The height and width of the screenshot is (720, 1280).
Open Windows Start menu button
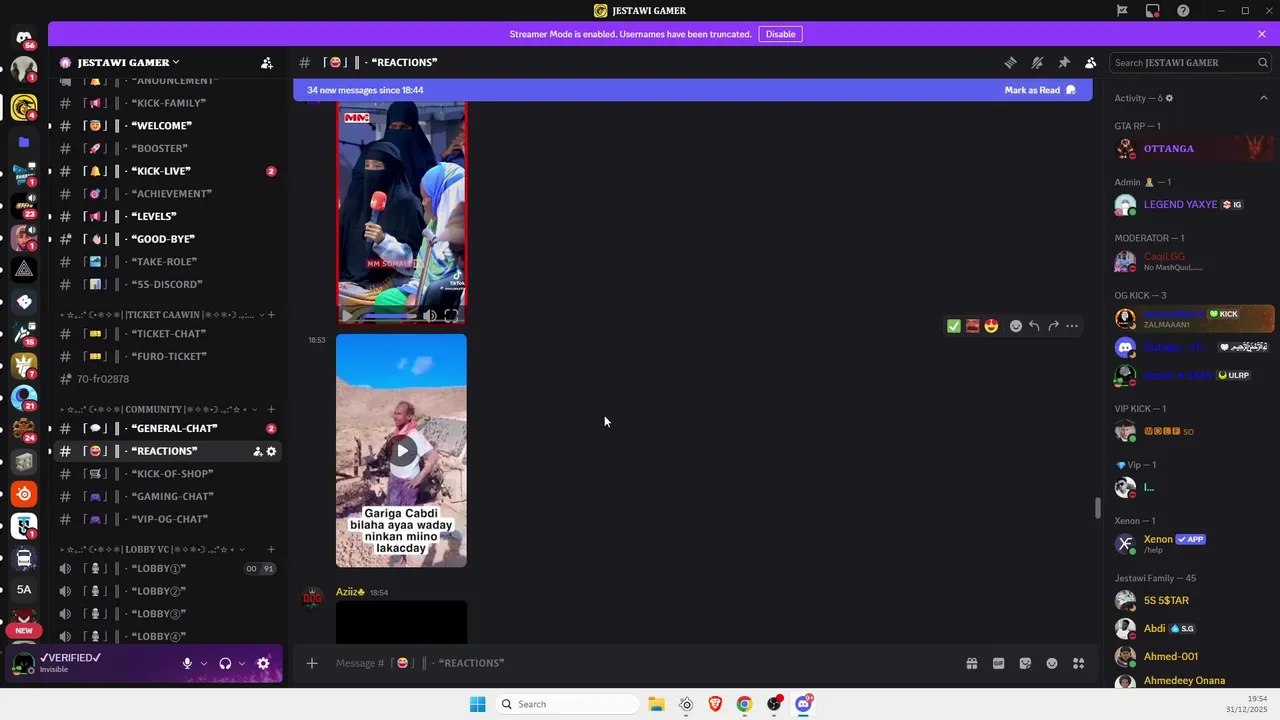click(477, 704)
